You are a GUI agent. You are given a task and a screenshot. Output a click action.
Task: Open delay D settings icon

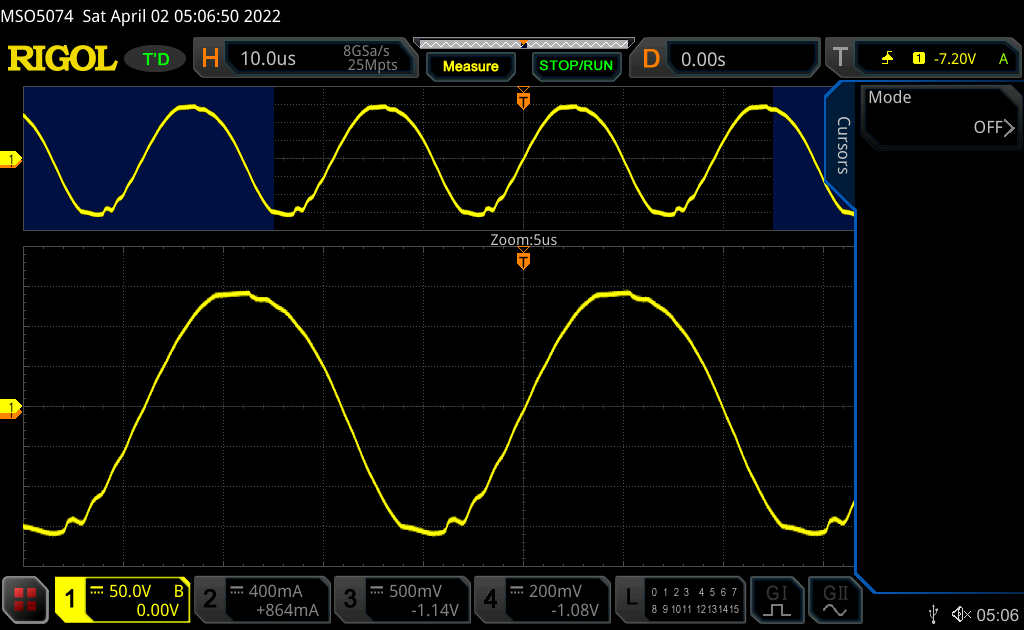[x=651, y=59]
